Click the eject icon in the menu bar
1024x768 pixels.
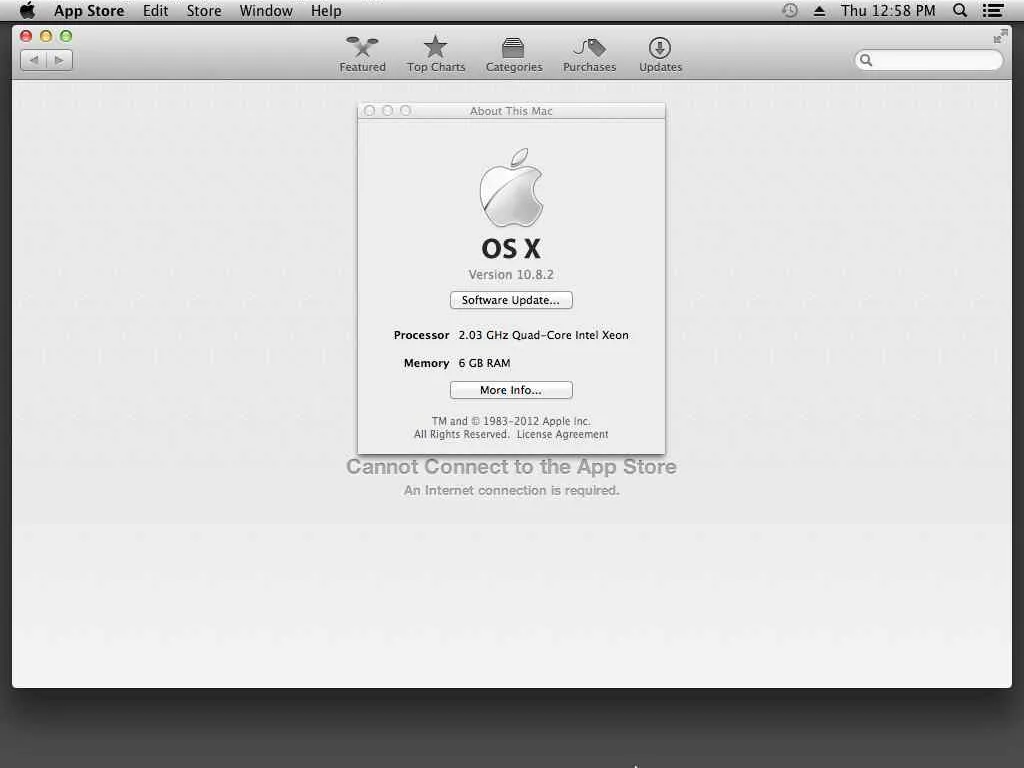click(x=819, y=10)
